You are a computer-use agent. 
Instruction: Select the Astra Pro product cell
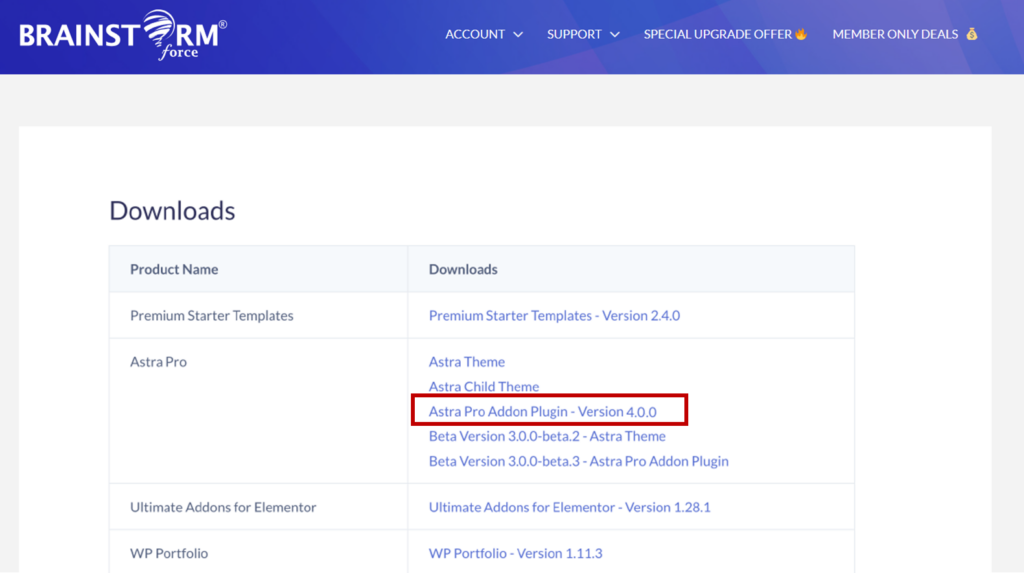coord(259,411)
